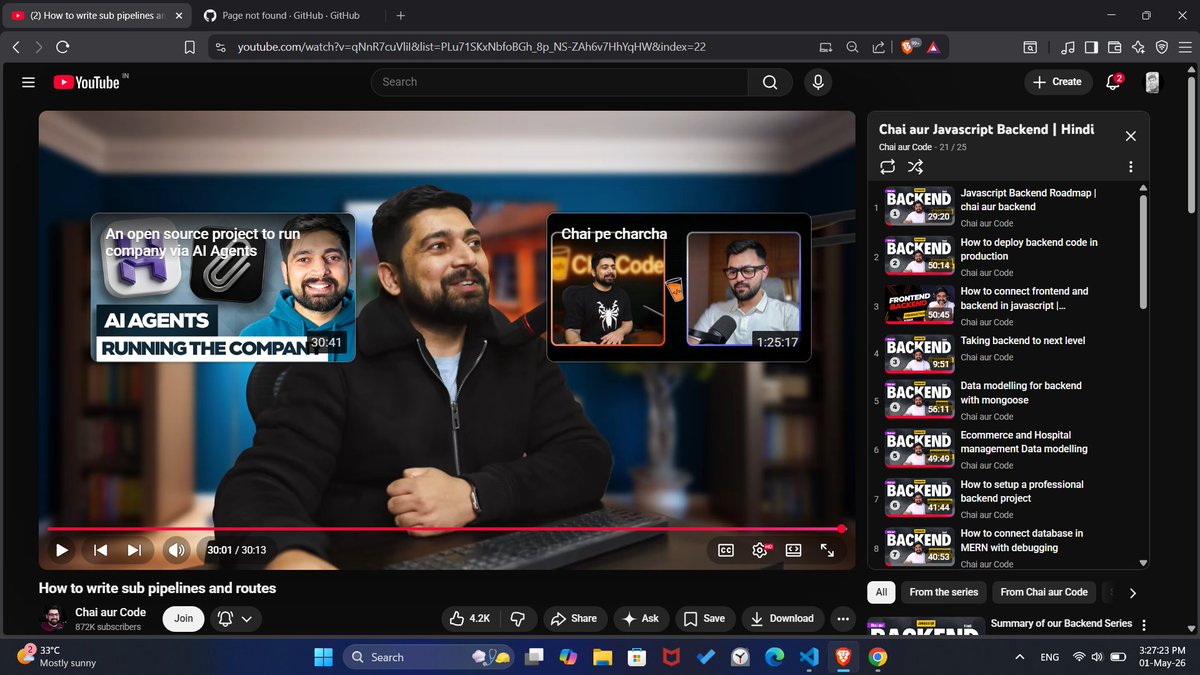Close the playlist panel
The image size is (1200, 675).
tap(1130, 136)
